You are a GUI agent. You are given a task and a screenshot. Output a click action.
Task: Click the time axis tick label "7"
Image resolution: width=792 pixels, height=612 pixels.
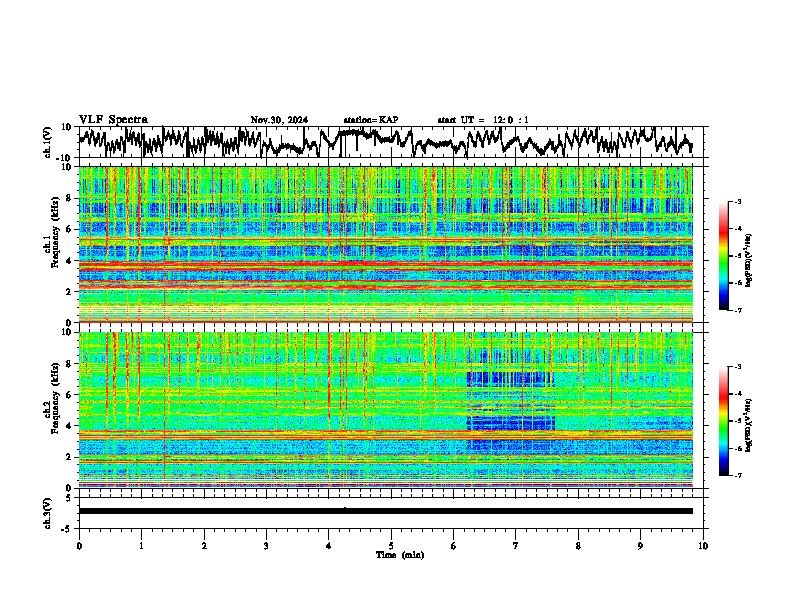pyautogui.click(x=516, y=546)
